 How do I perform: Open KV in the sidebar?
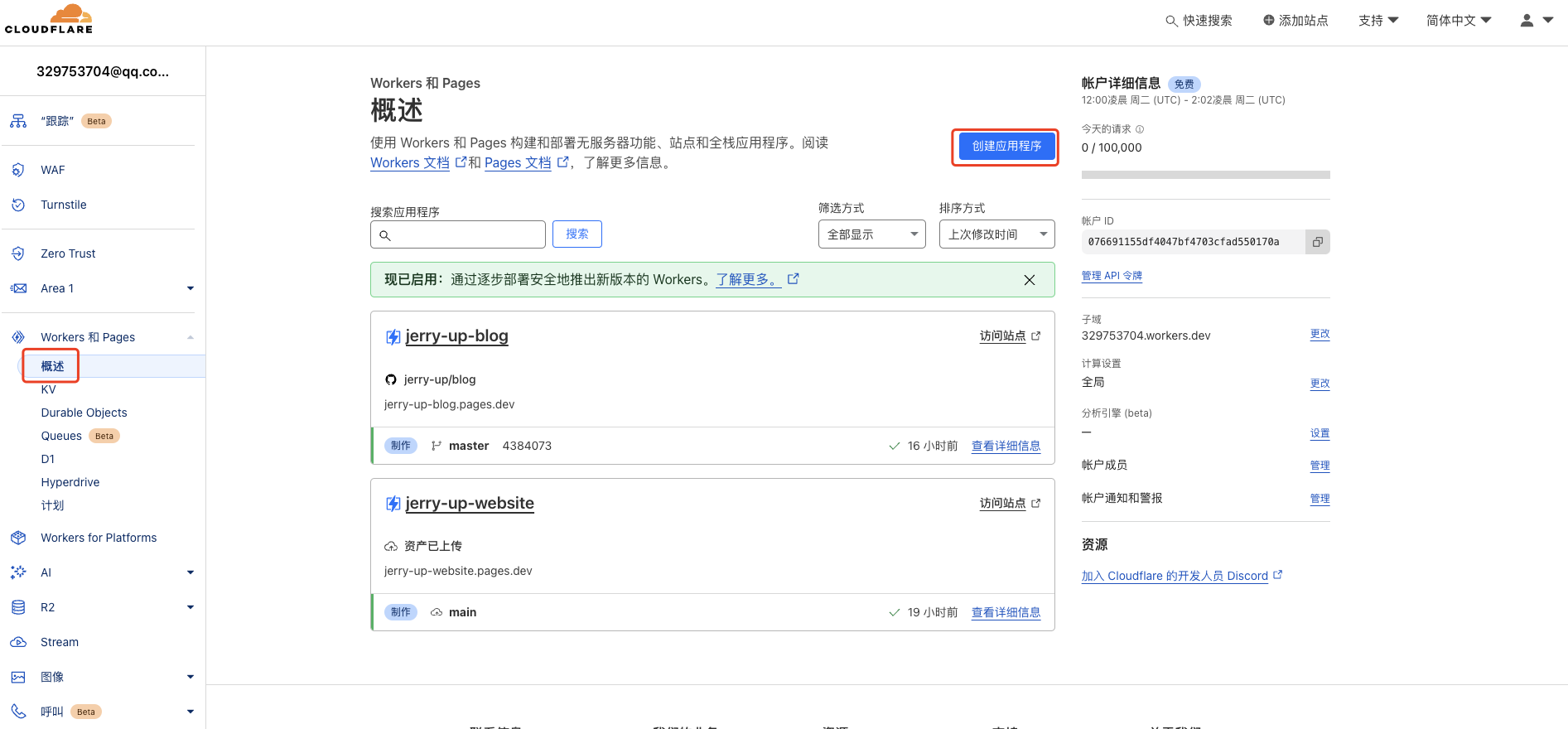pyautogui.click(x=48, y=389)
